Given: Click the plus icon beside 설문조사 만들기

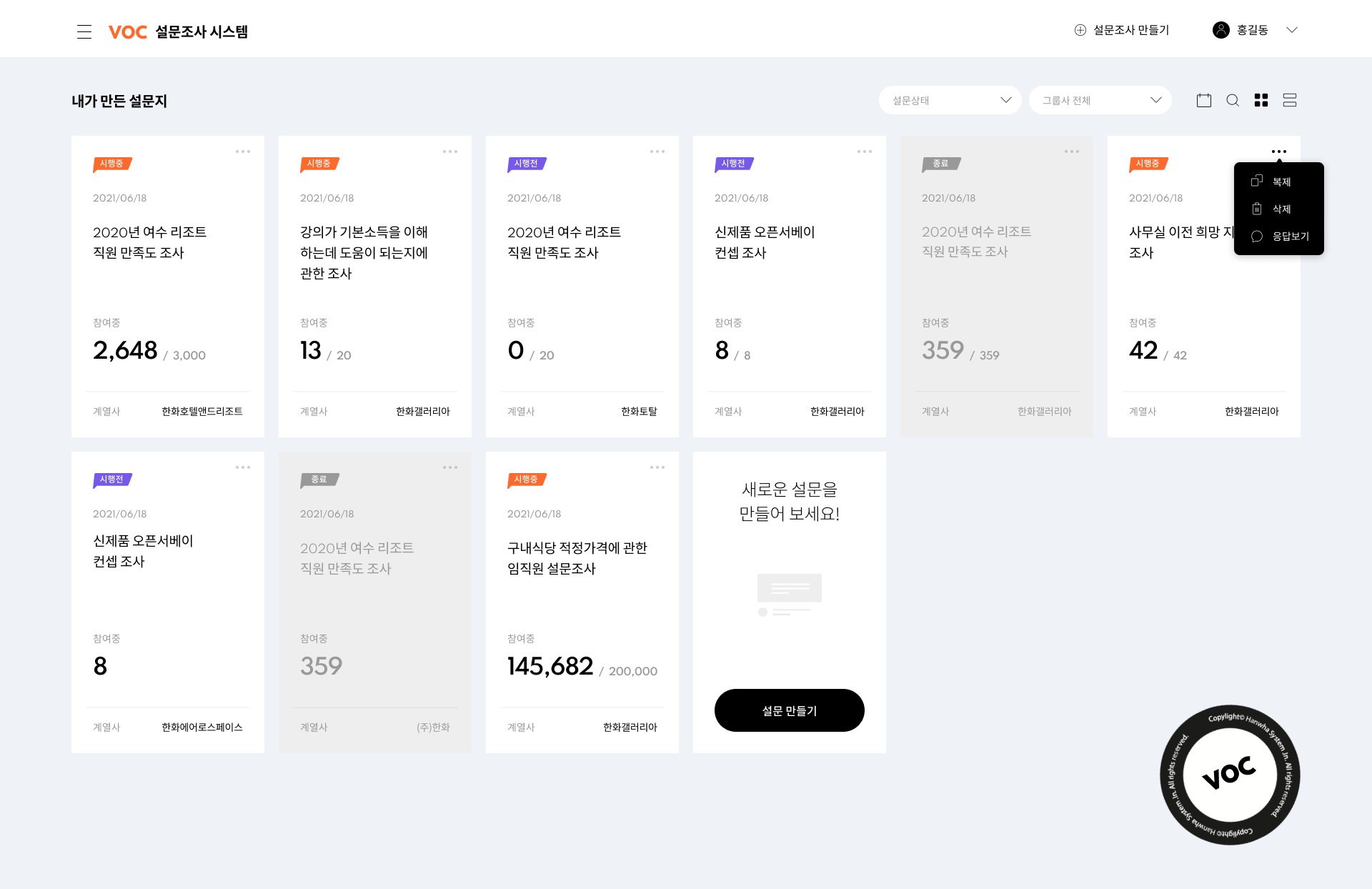Looking at the screenshot, I should 1080,30.
